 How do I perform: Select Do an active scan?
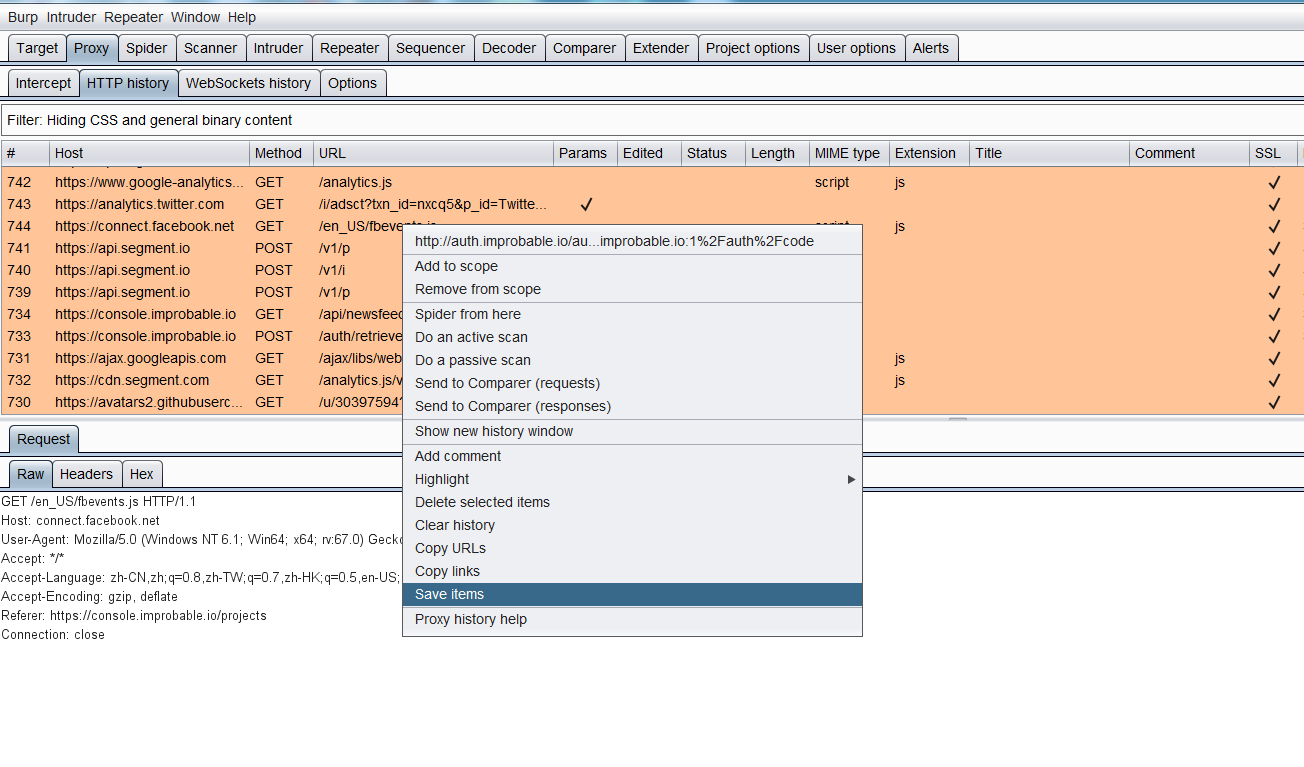pyautogui.click(x=632, y=337)
